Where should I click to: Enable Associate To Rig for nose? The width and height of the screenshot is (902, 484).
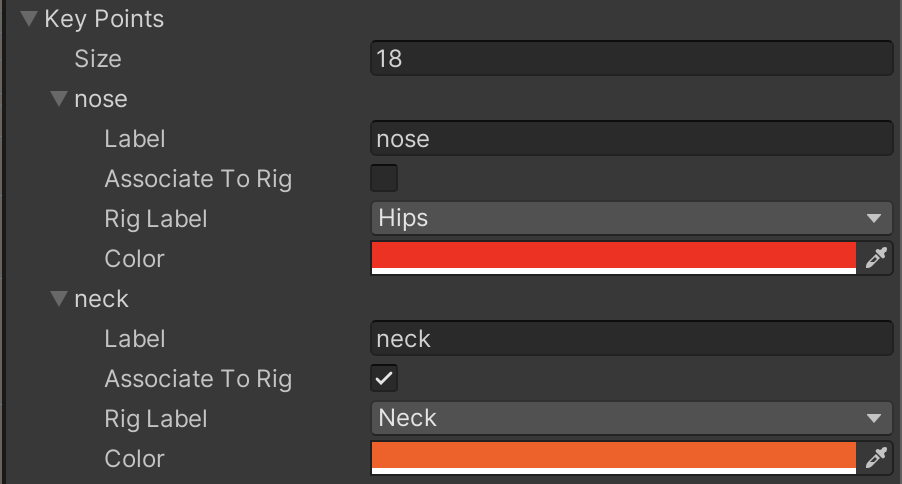pyautogui.click(x=384, y=179)
